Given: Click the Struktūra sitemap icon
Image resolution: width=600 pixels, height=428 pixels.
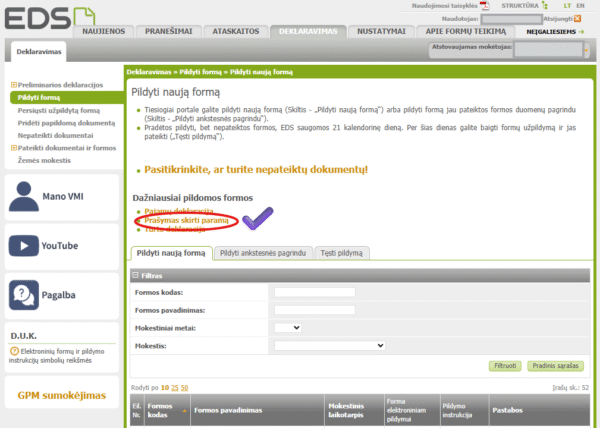Looking at the screenshot, I should (x=542, y=6).
